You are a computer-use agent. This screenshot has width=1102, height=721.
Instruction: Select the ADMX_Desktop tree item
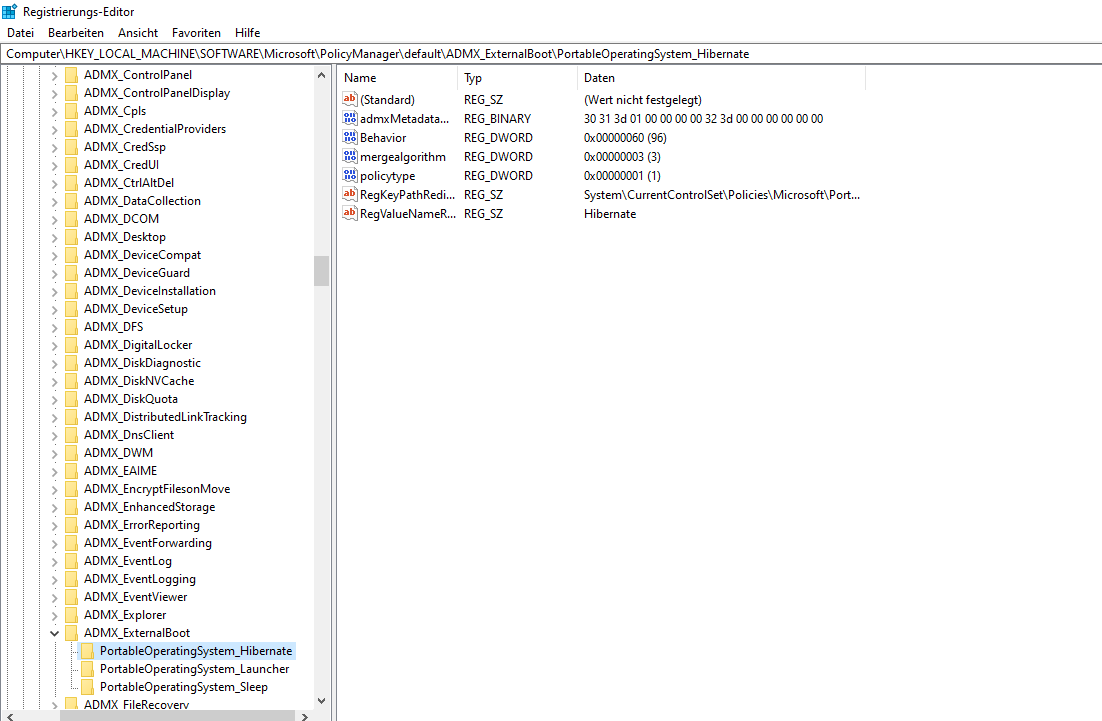click(124, 237)
